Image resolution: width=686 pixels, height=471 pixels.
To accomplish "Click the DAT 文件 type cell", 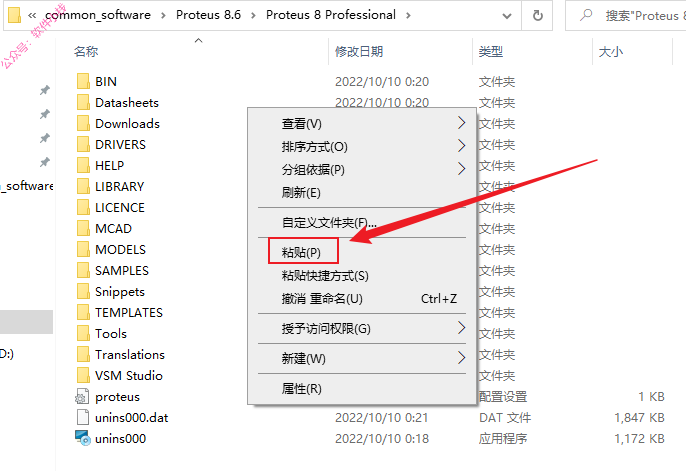I will click(505, 418).
